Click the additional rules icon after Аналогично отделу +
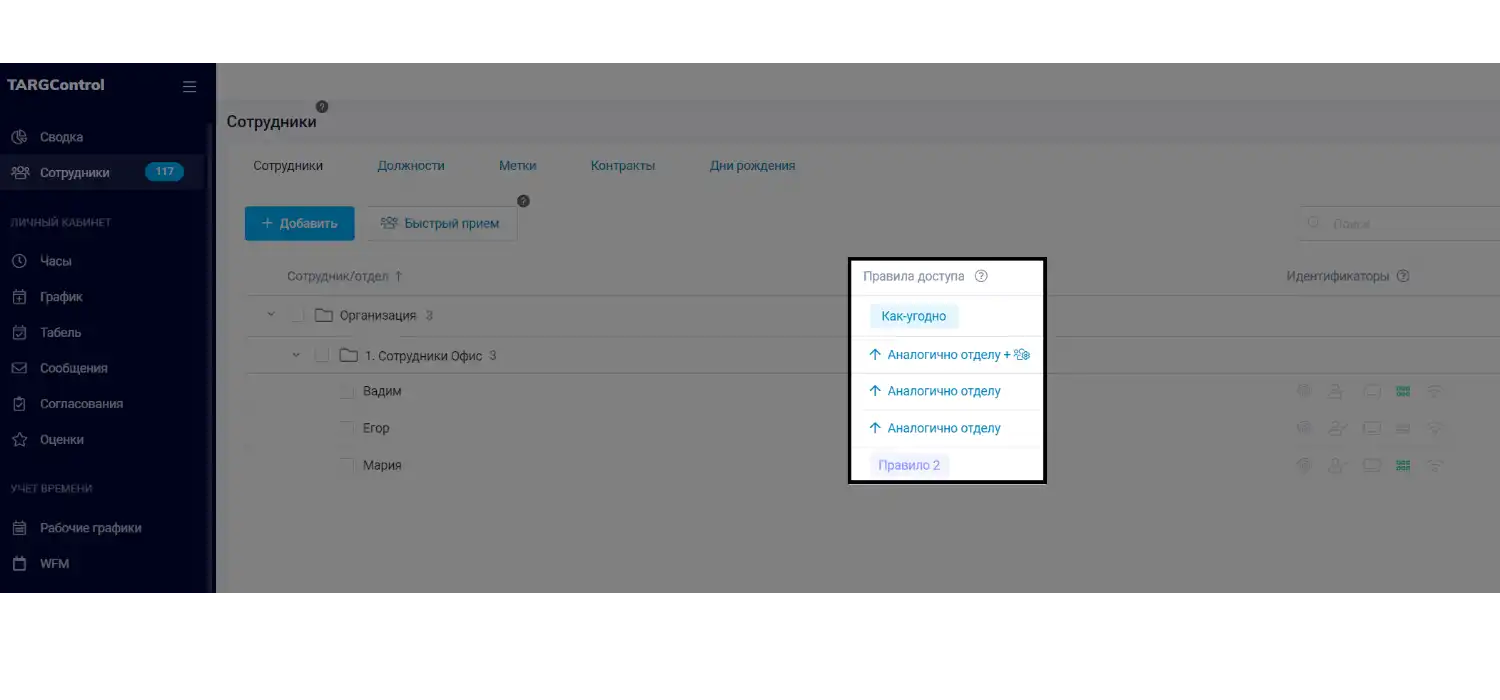 [1022, 355]
